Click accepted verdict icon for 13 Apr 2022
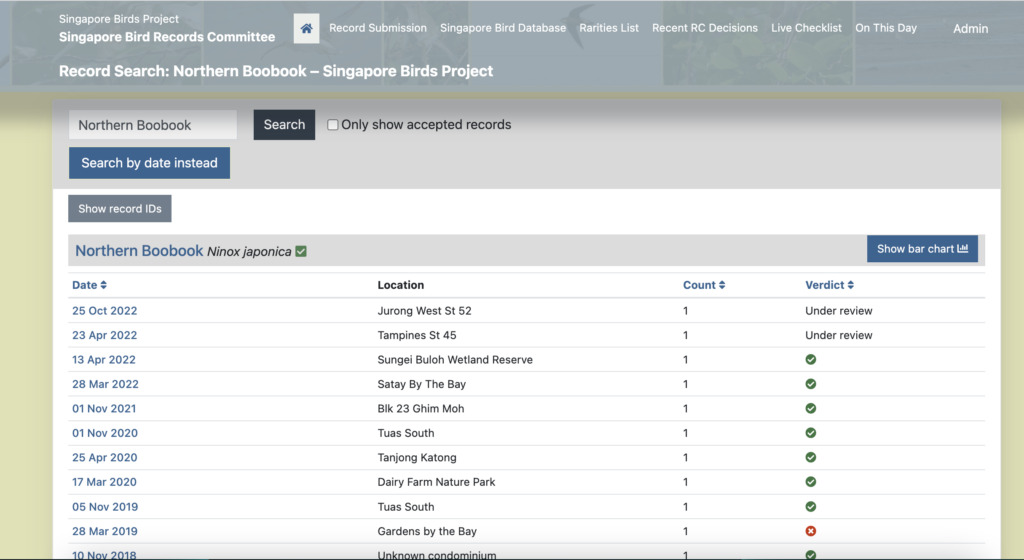The width and height of the screenshot is (1024, 560). click(x=811, y=360)
